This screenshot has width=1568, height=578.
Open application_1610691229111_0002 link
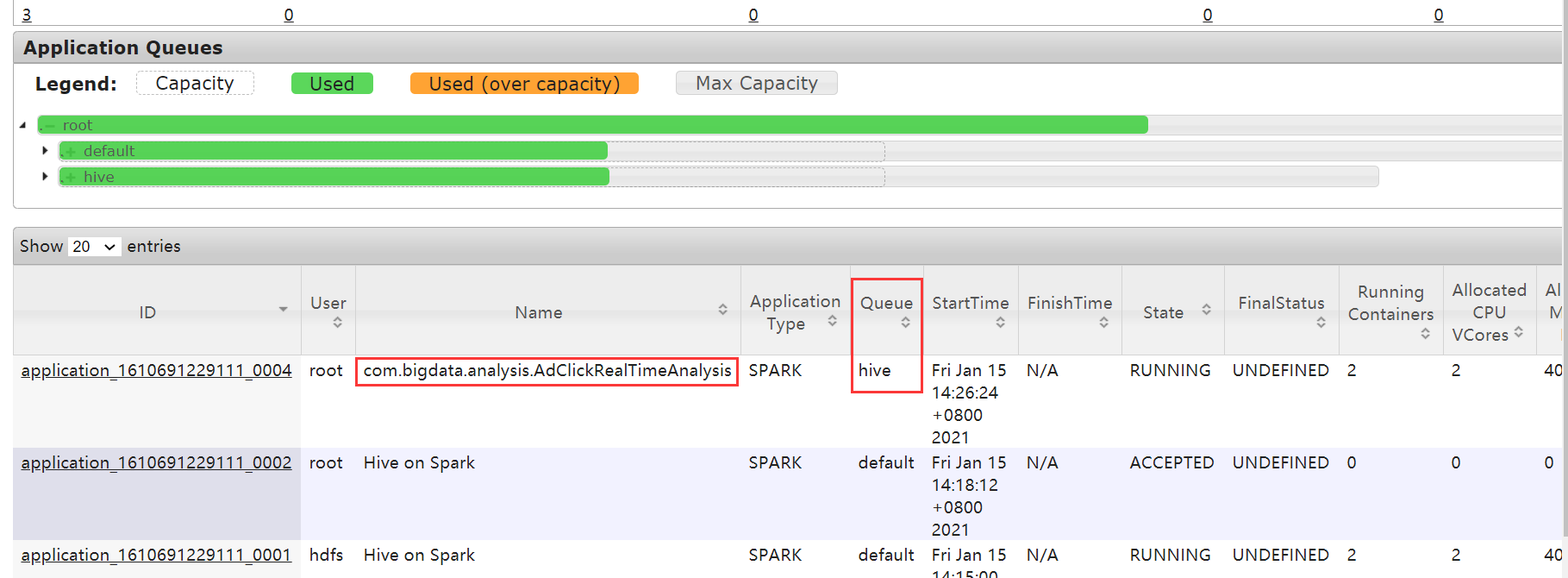point(156,462)
